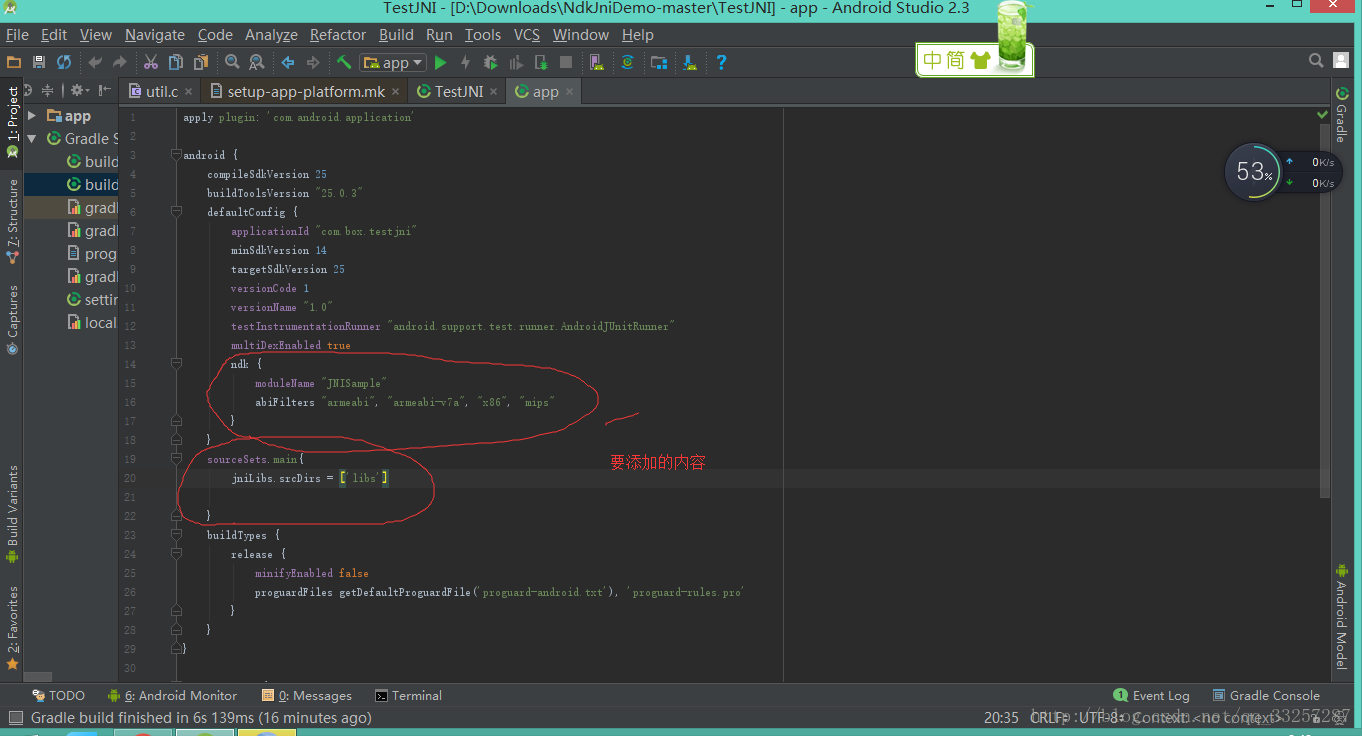Viewport: 1362px width, 736px height.
Task: Click the Undo arrow icon
Action: click(95, 62)
